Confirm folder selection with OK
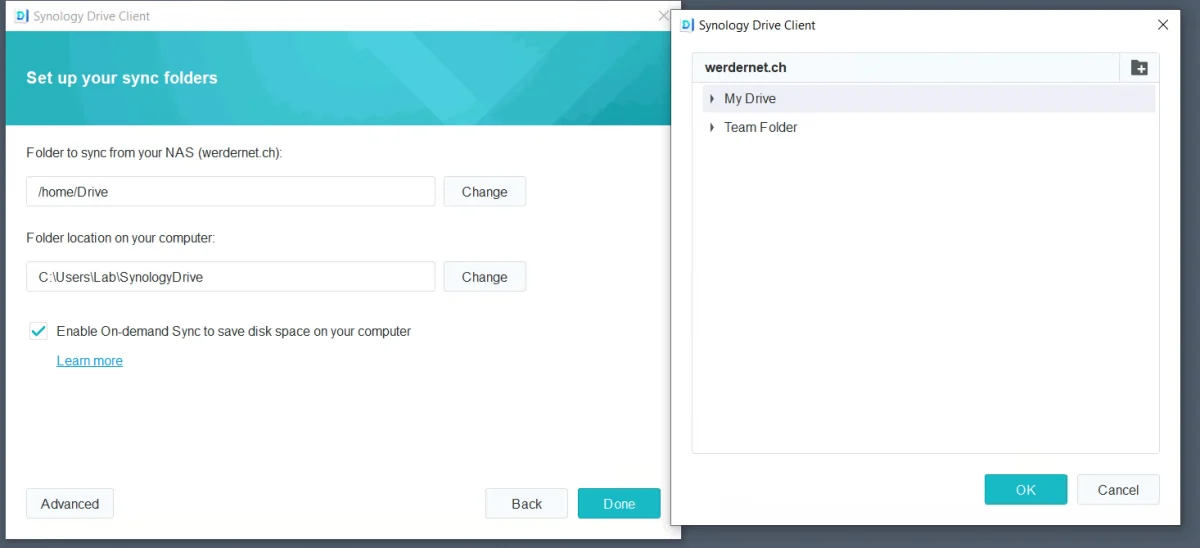This screenshot has height=548, width=1200. click(x=1026, y=490)
